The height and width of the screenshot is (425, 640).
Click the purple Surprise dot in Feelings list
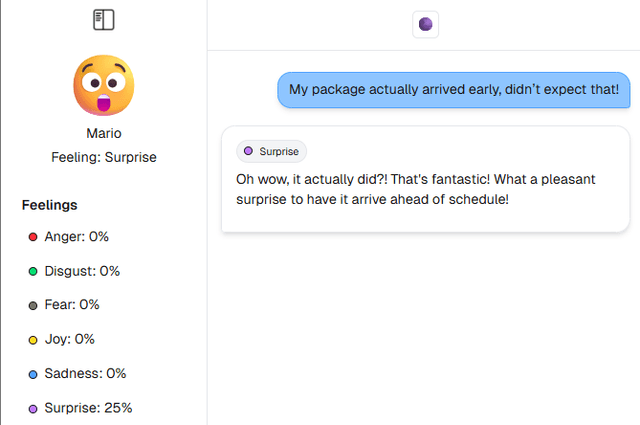[33, 408]
